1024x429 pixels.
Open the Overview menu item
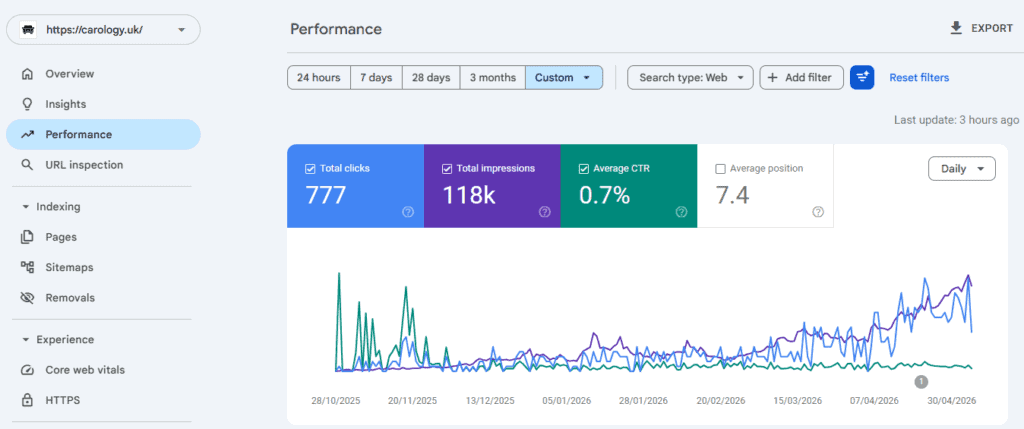point(103,74)
